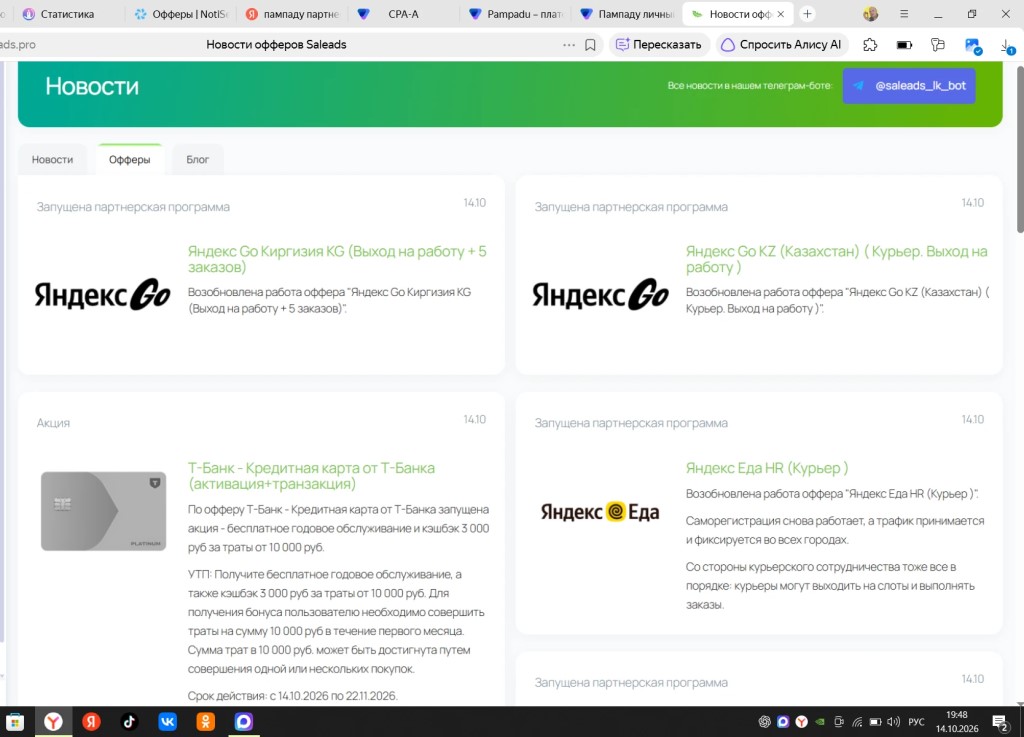Image resolution: width=1024 pixels, height=737 pixels.
Task: Open the notification center icon
Action: 1000,722
